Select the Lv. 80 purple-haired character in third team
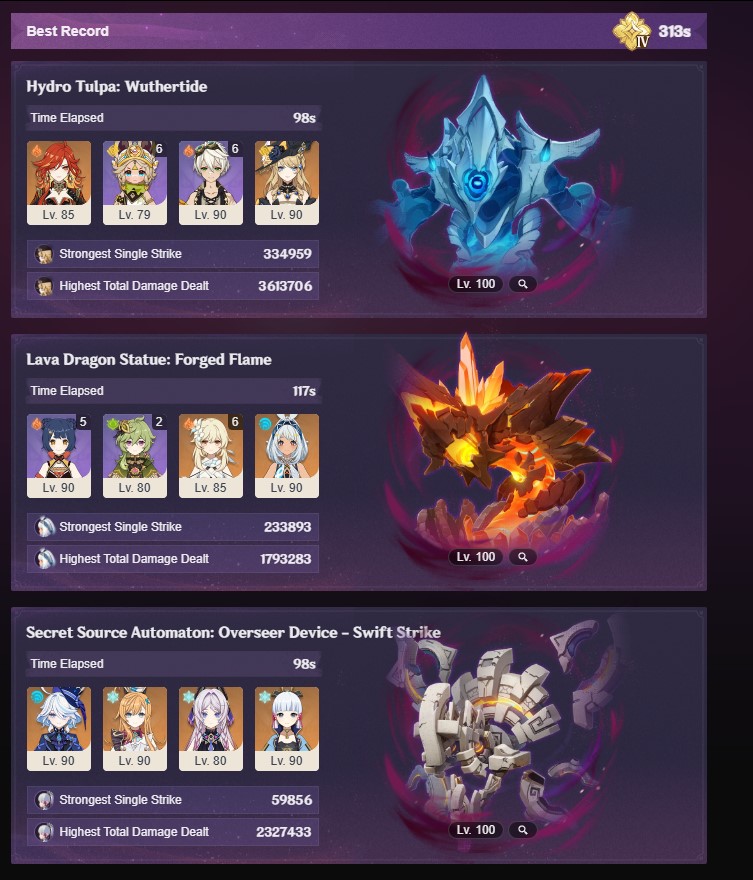The image size is (753, 880). pos(210,728)
